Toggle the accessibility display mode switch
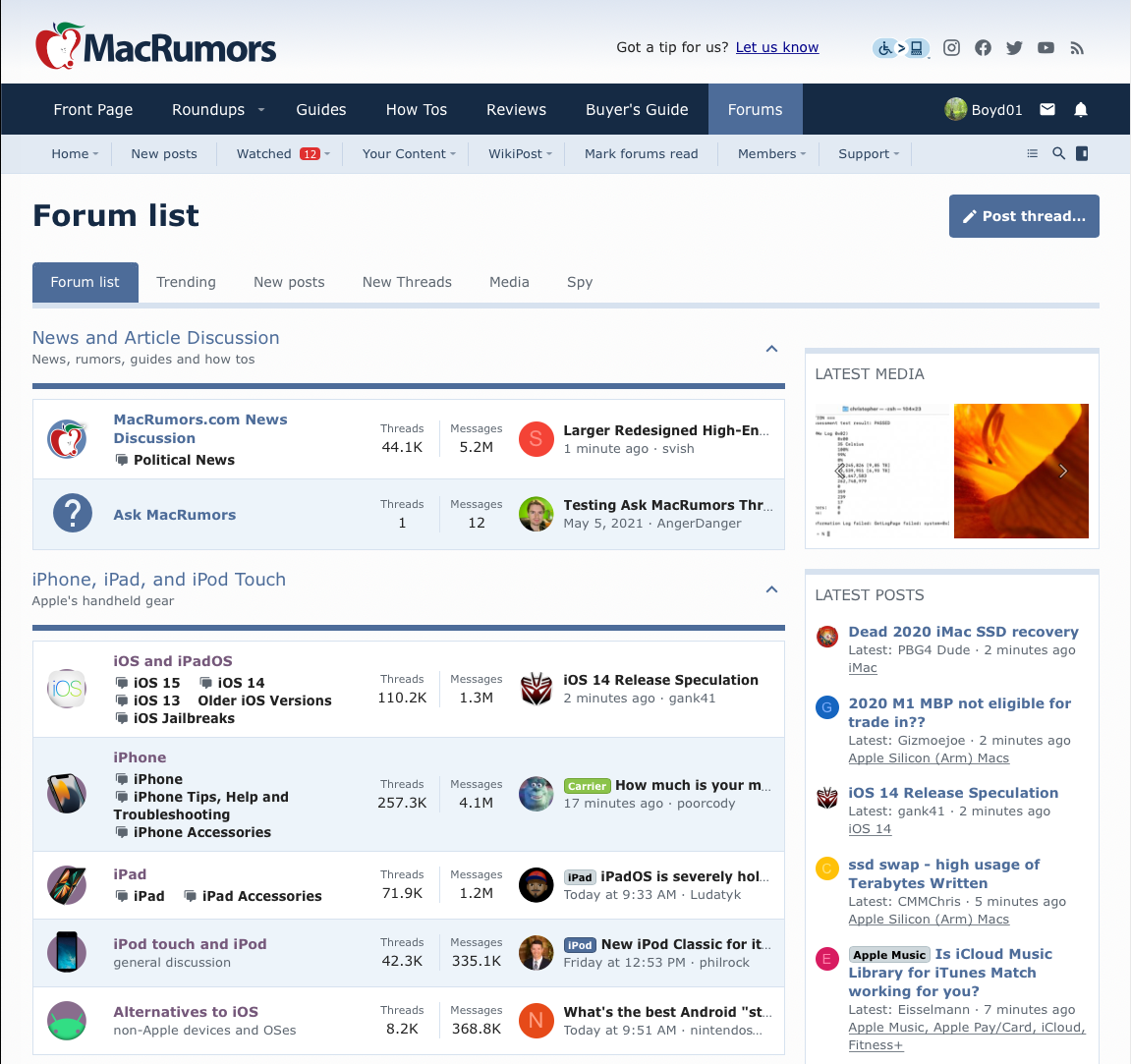Screen dimensions: 1131x1064 coord(900,48)
